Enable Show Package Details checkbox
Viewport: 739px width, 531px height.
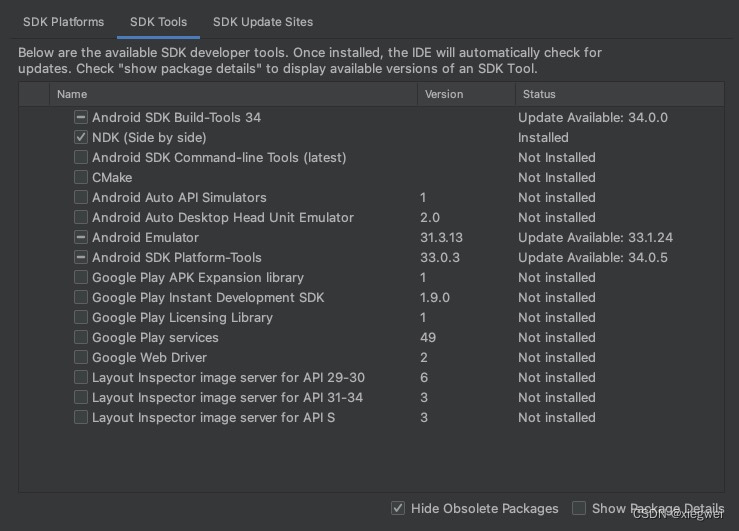click(x=579, y=508)
